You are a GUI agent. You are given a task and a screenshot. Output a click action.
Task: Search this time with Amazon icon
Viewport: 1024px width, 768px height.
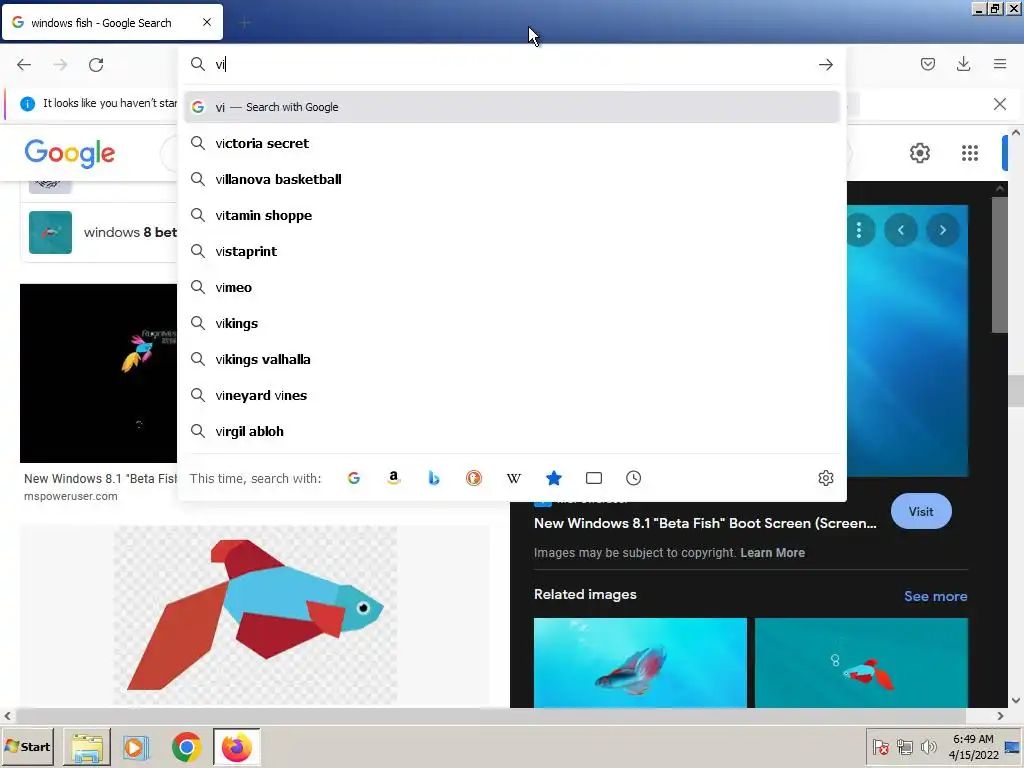pyautogui.click(x=394, y=478)
